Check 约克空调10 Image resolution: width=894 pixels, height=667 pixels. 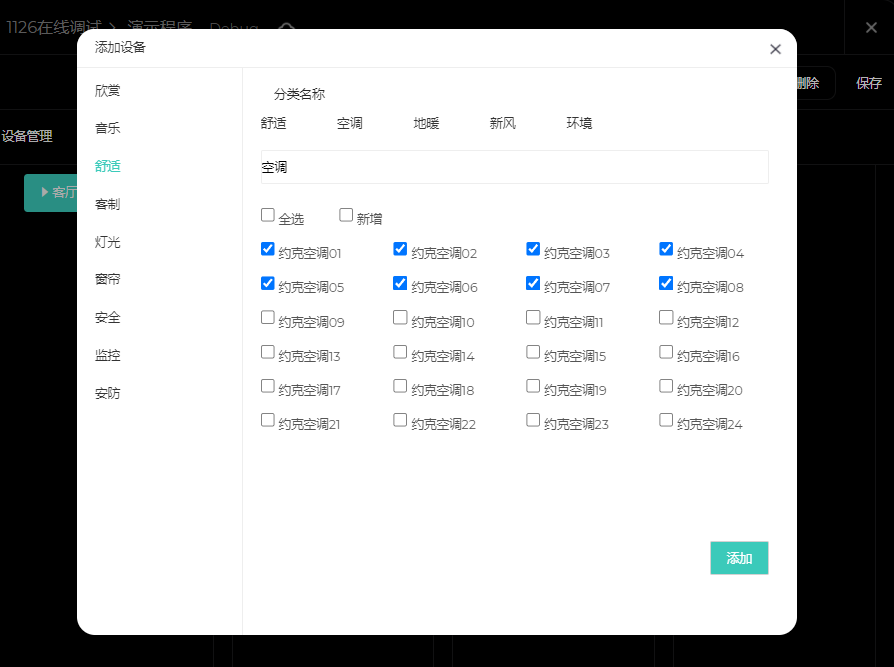pos(400,318)
